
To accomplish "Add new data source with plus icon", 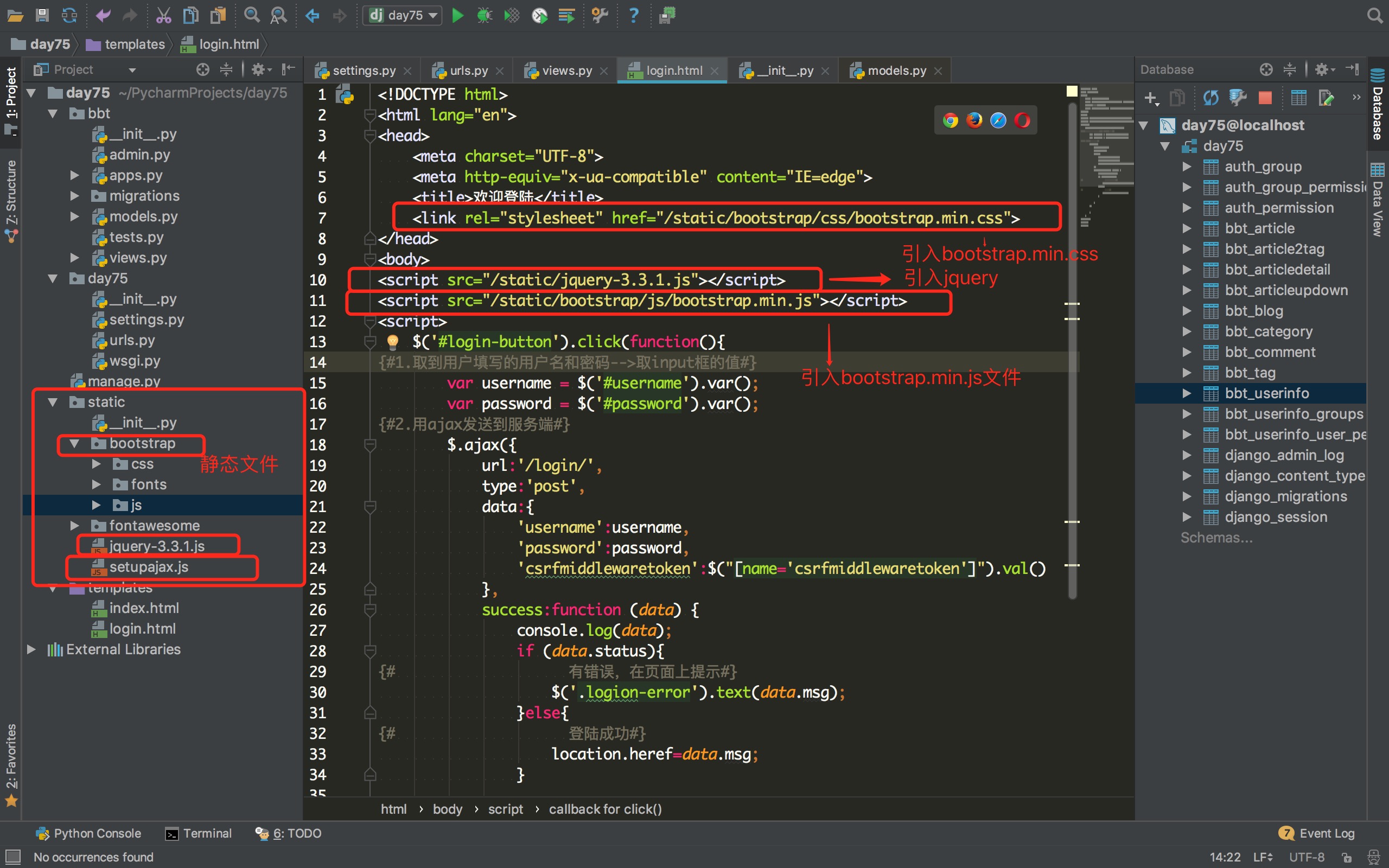I will pos(1151,98).
